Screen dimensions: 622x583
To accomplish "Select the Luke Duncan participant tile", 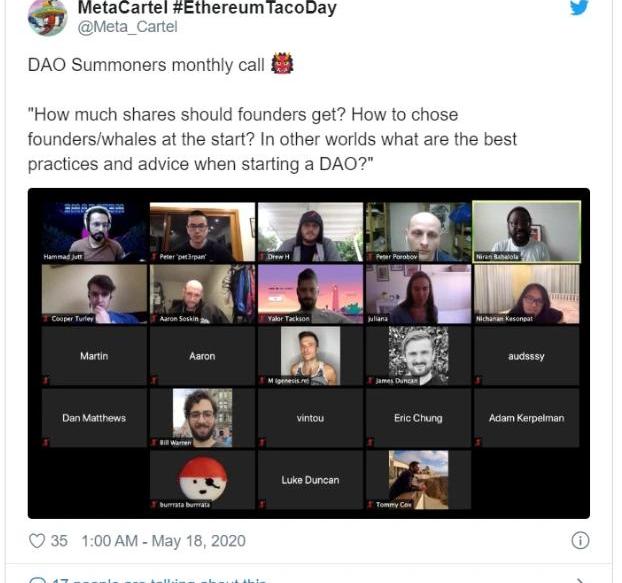I will point(310,480).
